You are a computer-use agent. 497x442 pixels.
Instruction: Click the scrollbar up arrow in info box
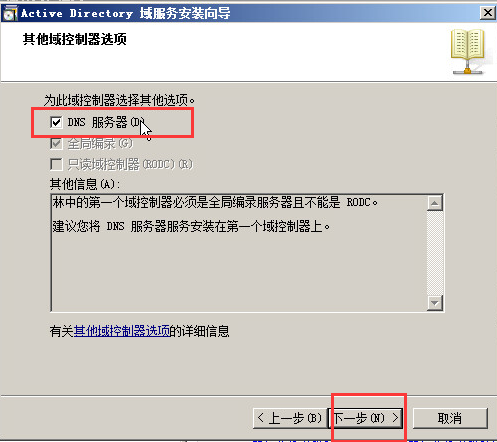[435, 203]
